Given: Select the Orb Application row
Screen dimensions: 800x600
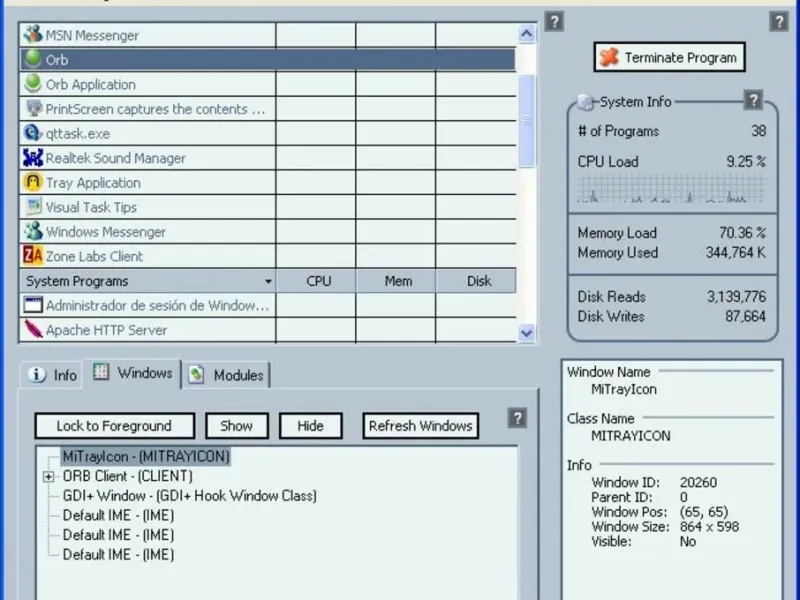Looking at the screenshot, I should coord(268,84).
